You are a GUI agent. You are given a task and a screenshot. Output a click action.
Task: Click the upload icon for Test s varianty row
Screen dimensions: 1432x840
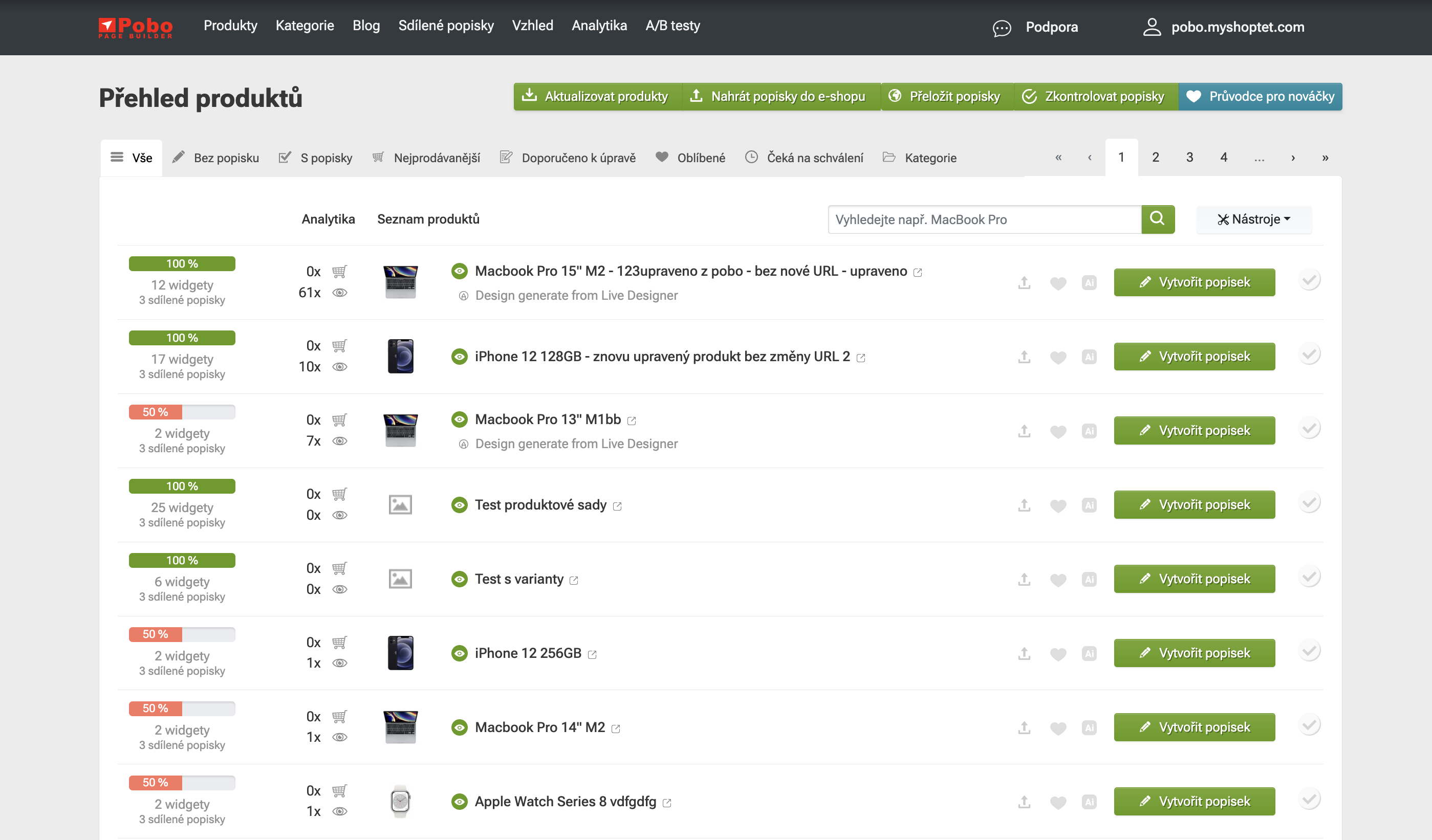click(1024, 579)
